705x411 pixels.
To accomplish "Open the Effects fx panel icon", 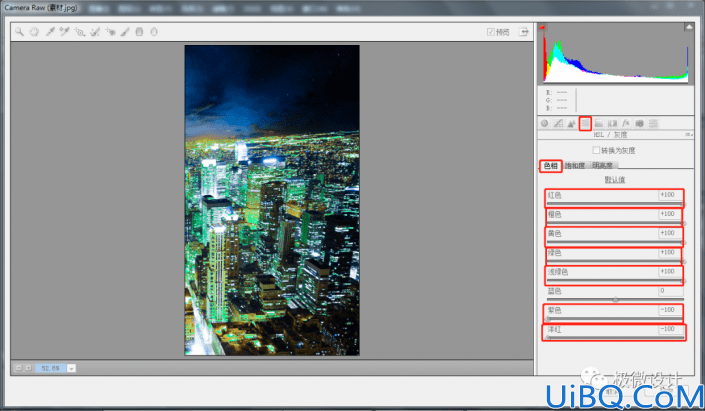I will (625, 123).
